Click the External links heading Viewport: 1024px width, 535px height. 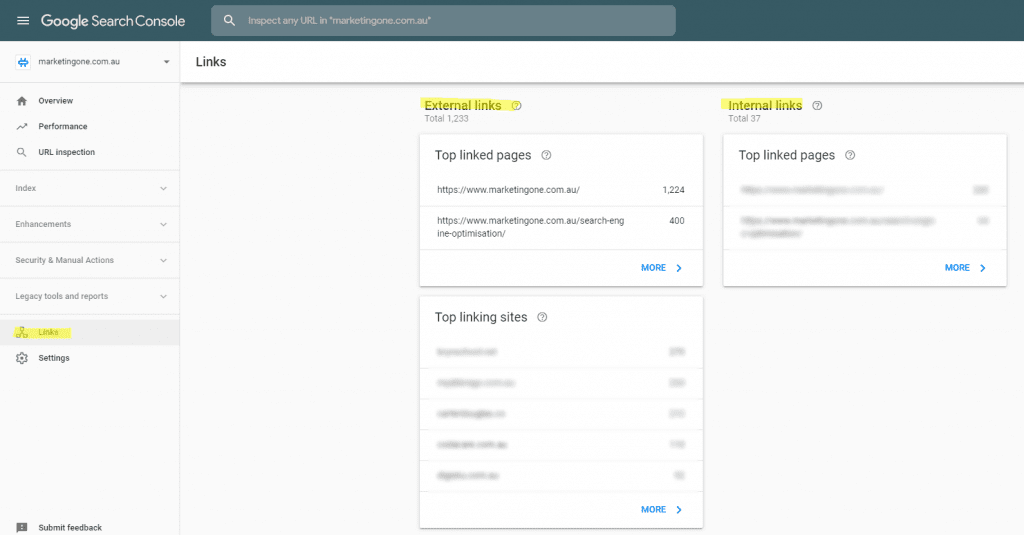click(x=463, y=105)
